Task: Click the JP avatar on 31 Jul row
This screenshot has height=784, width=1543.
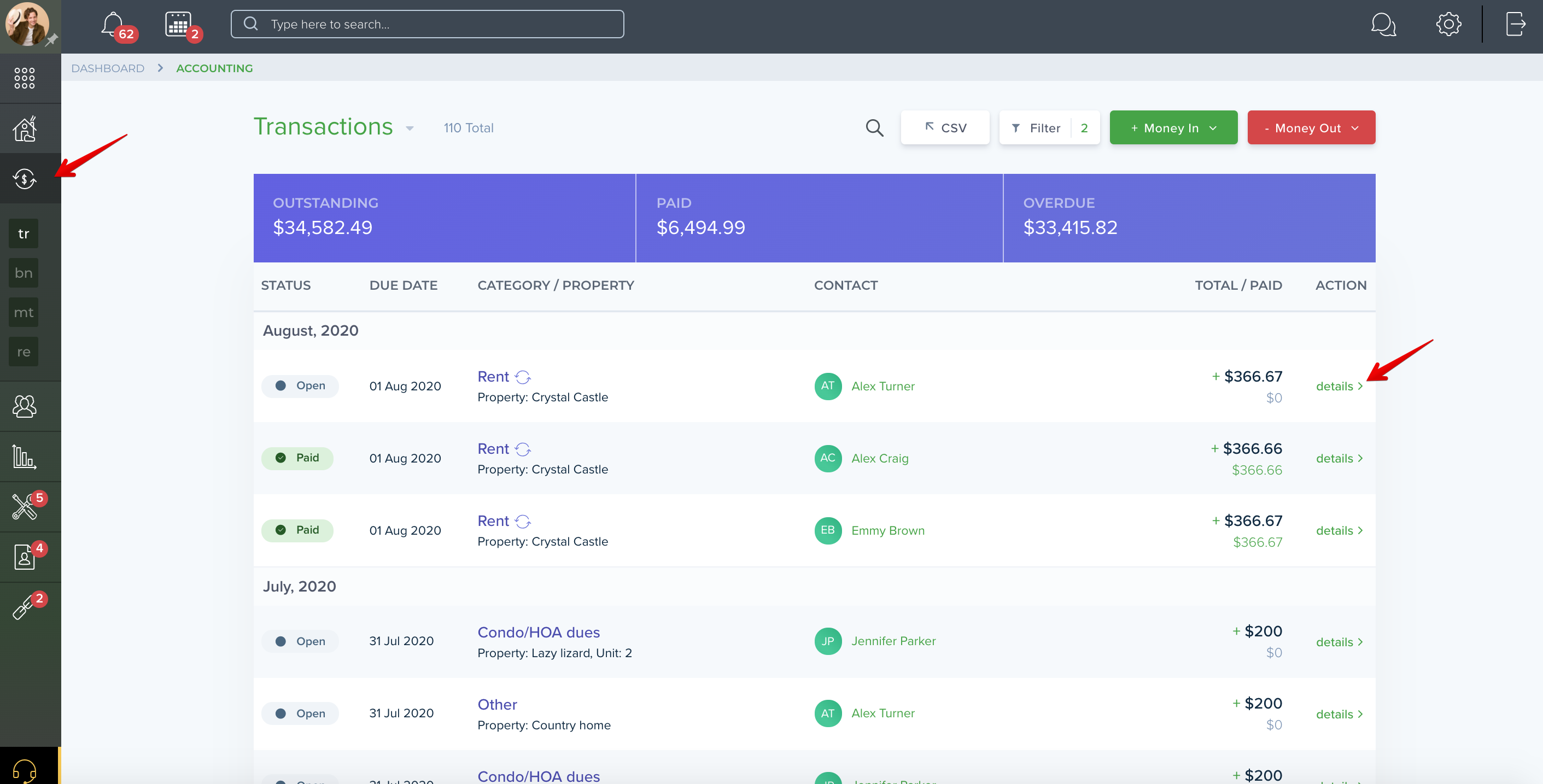Action: pos(828,641)
